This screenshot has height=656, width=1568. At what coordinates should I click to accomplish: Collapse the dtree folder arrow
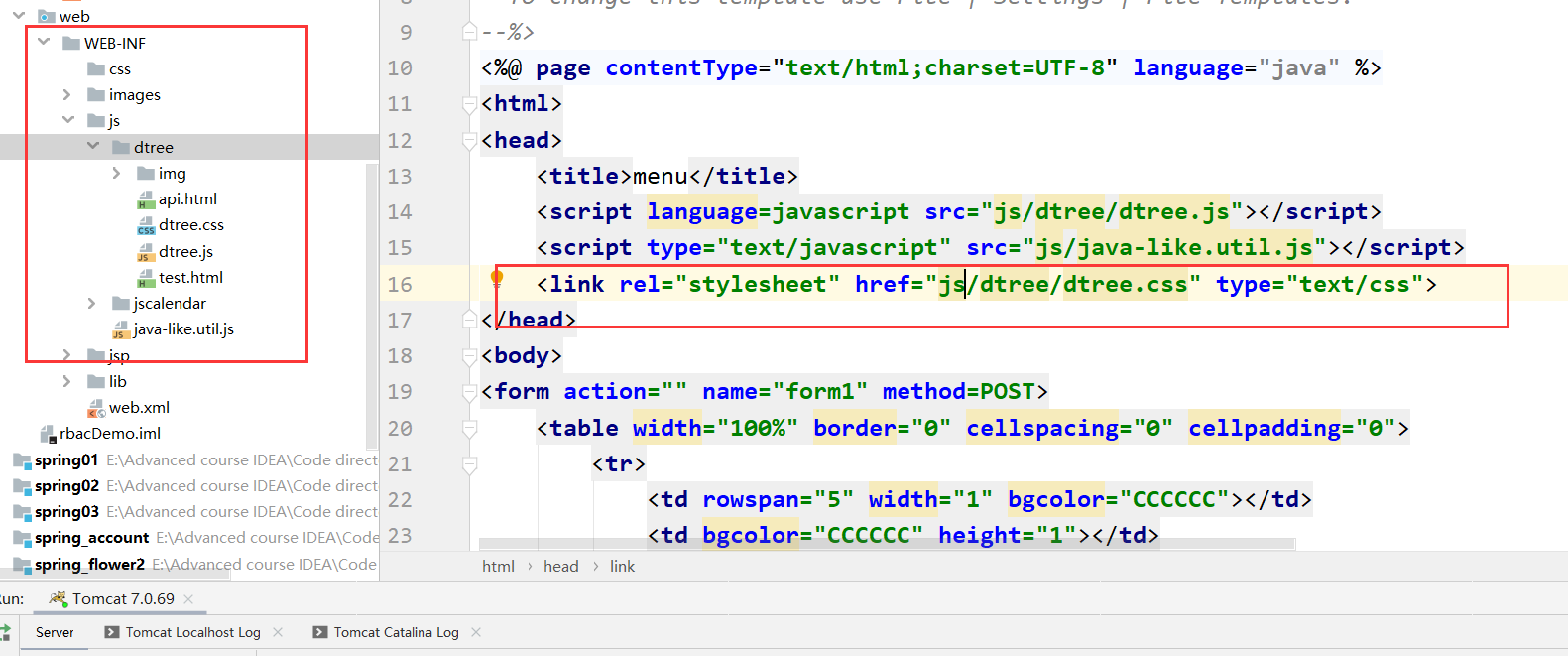[x=93, y=146]
